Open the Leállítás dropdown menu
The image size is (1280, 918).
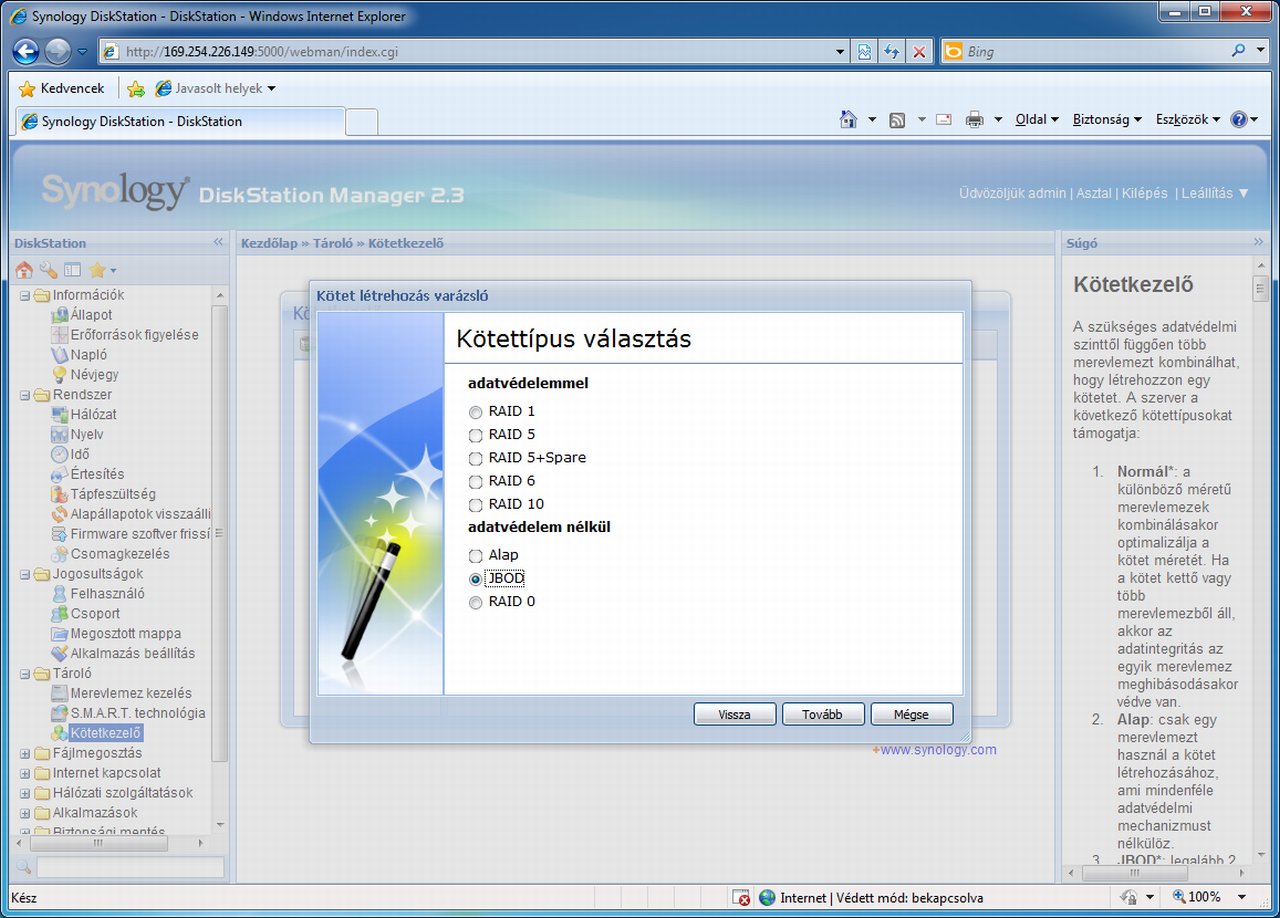[x=1215, y=193]
